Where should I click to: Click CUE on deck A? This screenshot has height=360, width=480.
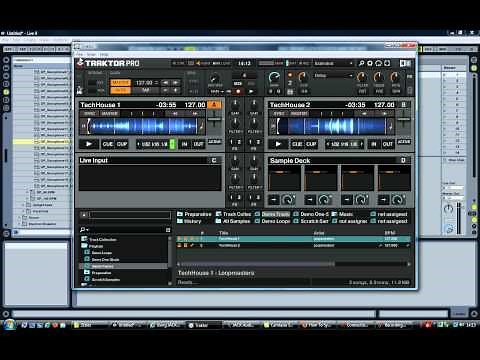click(x=108, y=144)
